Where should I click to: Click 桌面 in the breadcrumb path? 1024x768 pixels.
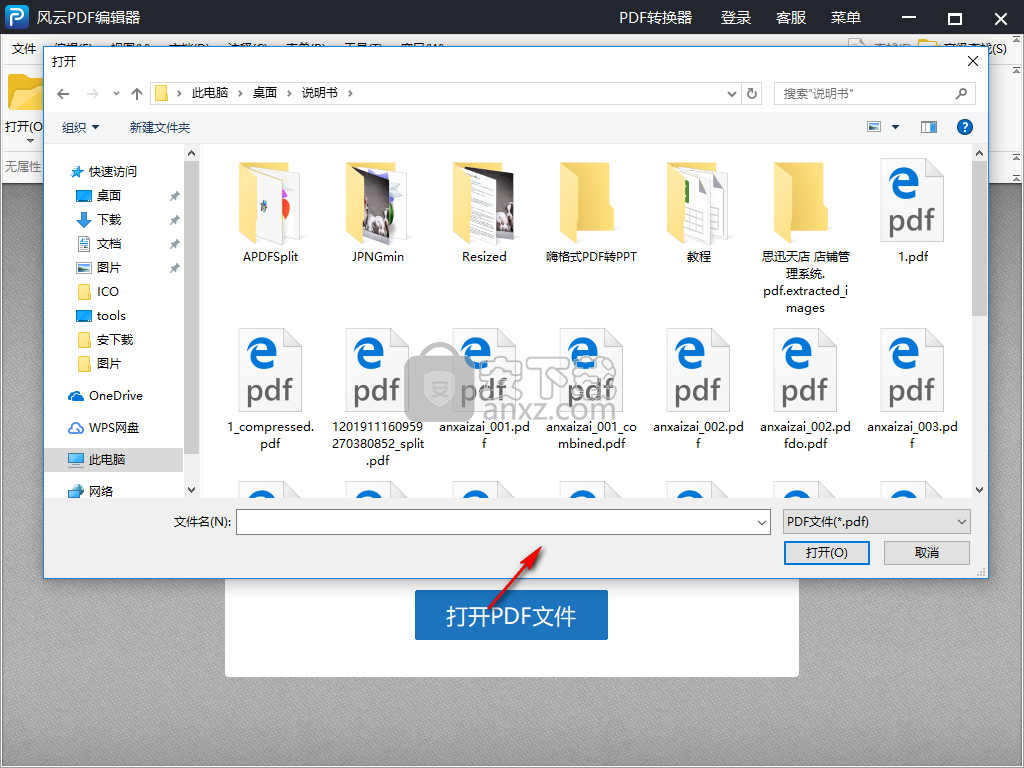coord(264,93)
